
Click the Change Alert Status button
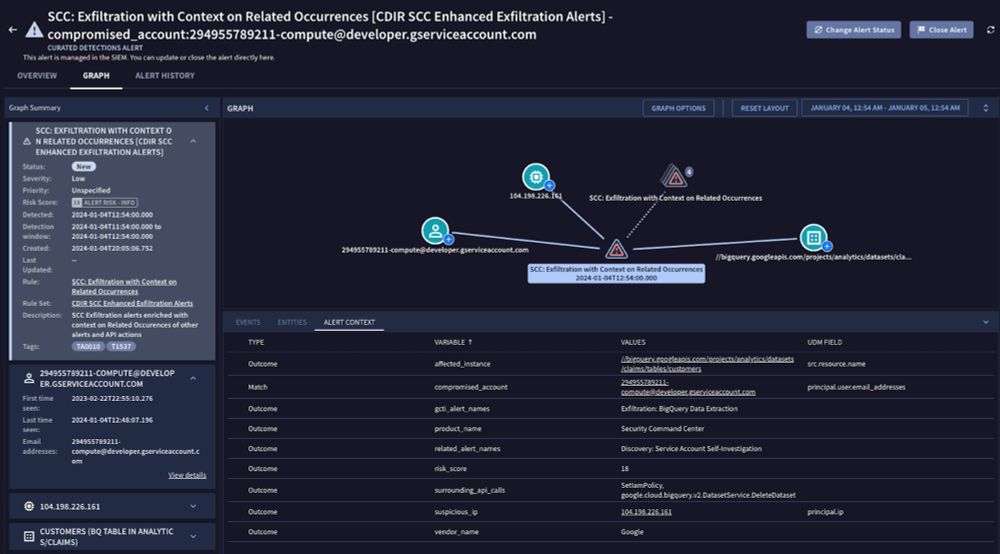coord(853,30)
